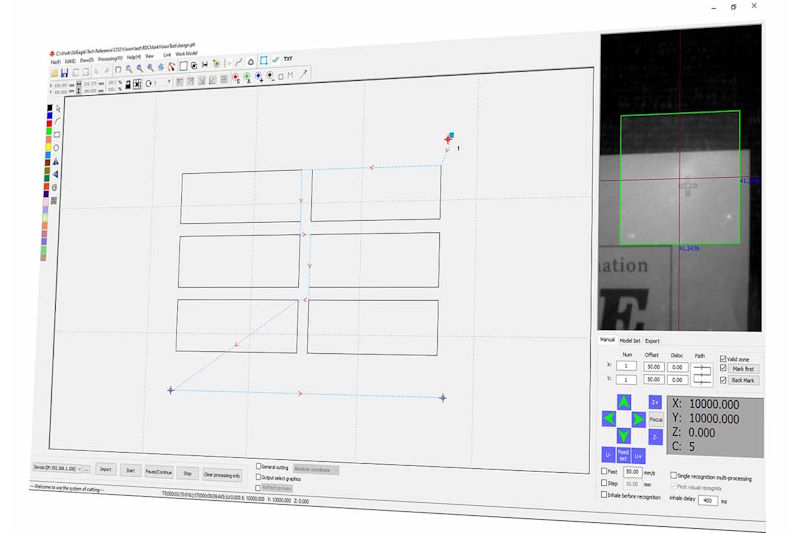Viewport: 800px width, 533px height.
Task: Click the Start button
Action: click(131, 469)
